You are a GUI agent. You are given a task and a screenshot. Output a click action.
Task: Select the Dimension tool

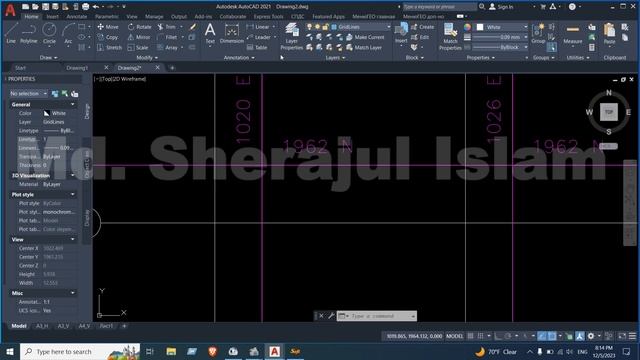231,33
